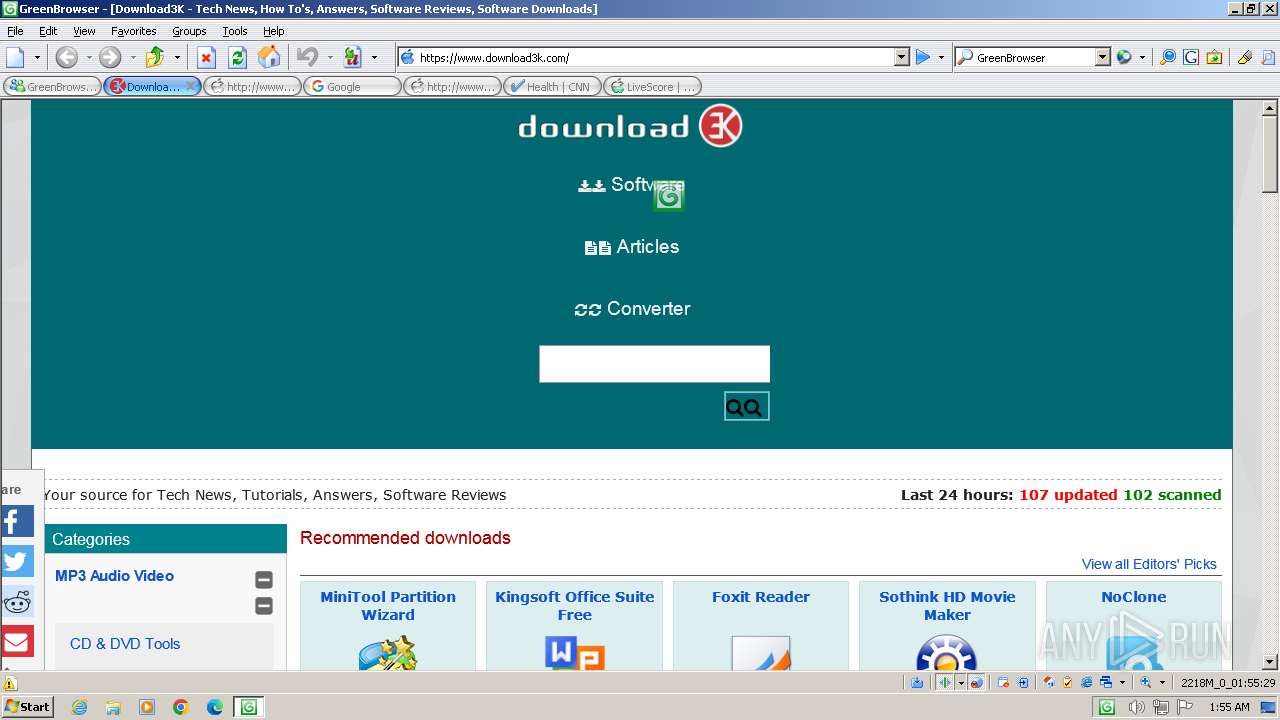Open the Software section link
The height and width of the screenshot is (720, 1280).
tap(632, 185)
